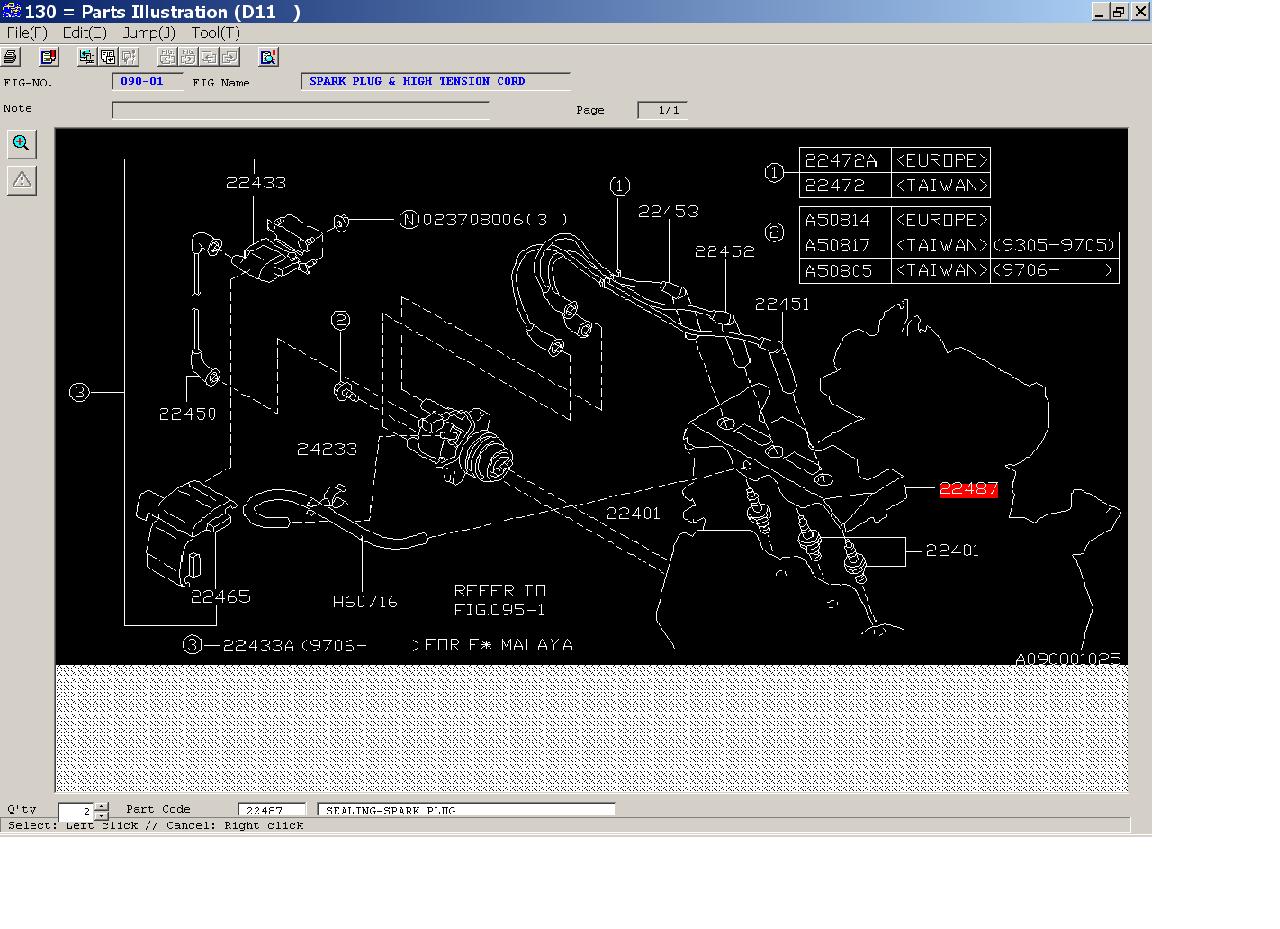This screenshot has width=1280, height=929.
Task: Click the circled 2 callout near the distributor
Action: [x=341, y=320]
